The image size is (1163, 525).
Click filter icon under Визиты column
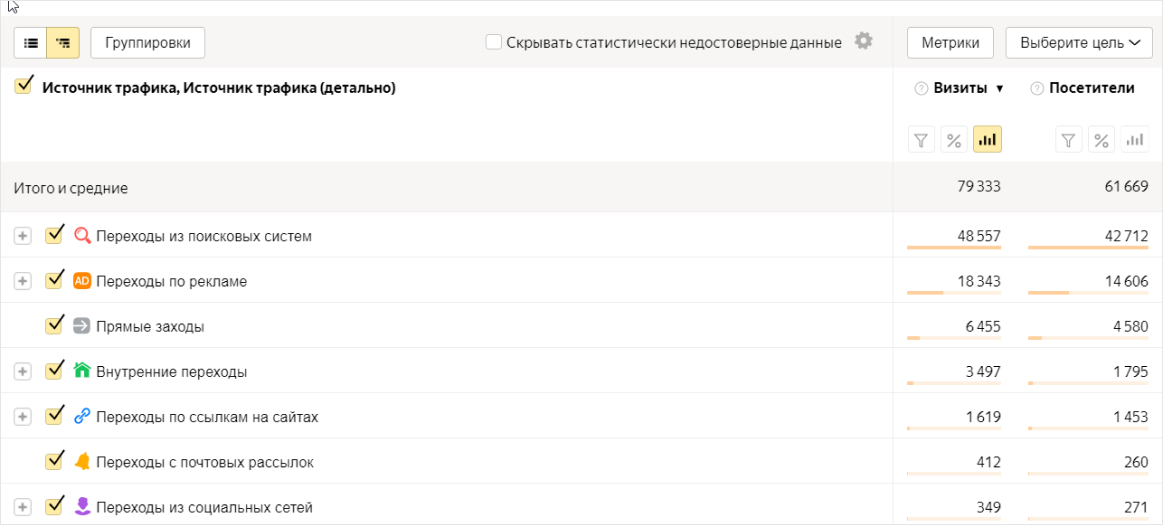(x=921, y=139)
